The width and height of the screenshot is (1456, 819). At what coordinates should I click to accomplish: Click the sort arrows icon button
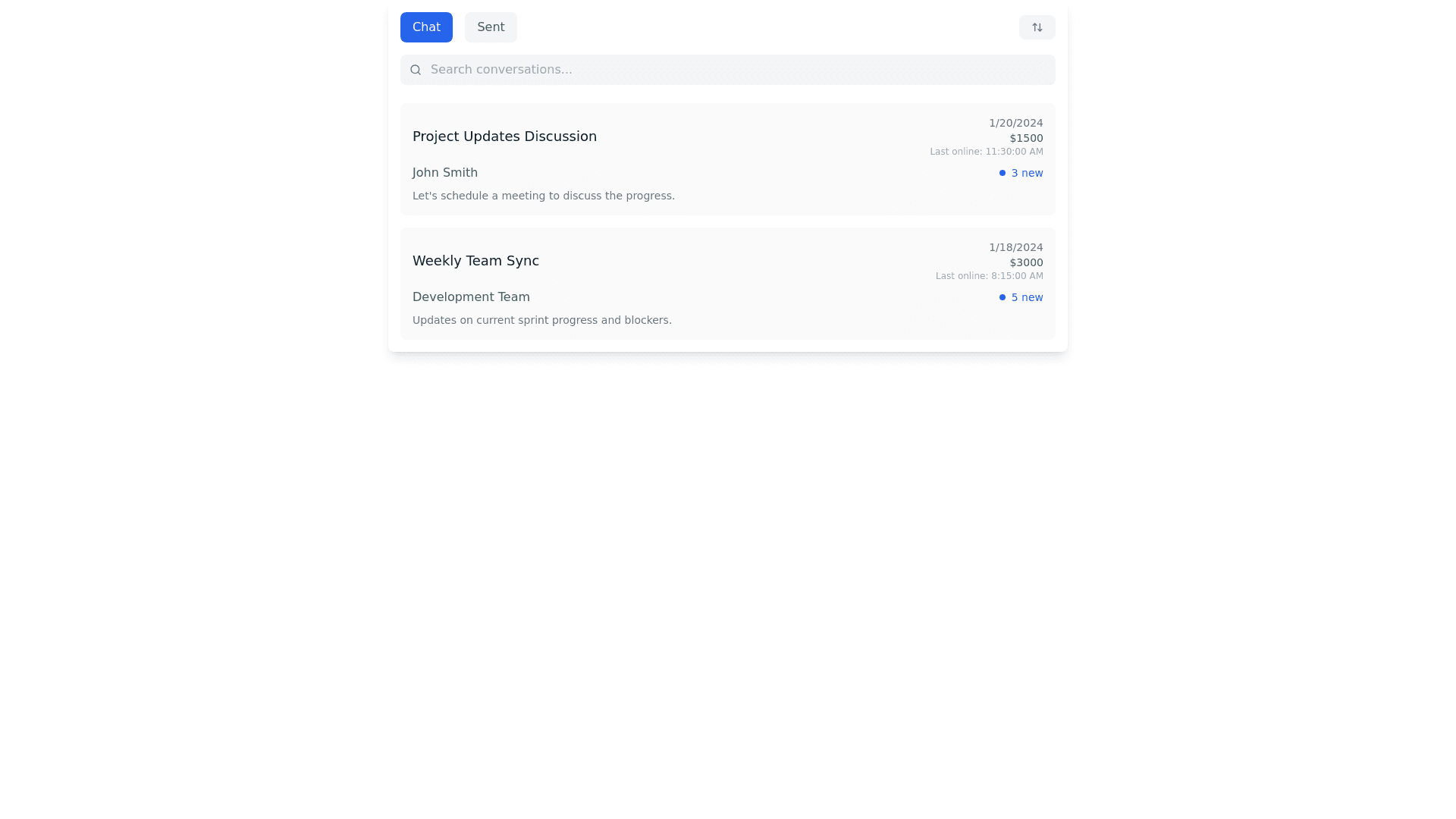(1037, 27)
